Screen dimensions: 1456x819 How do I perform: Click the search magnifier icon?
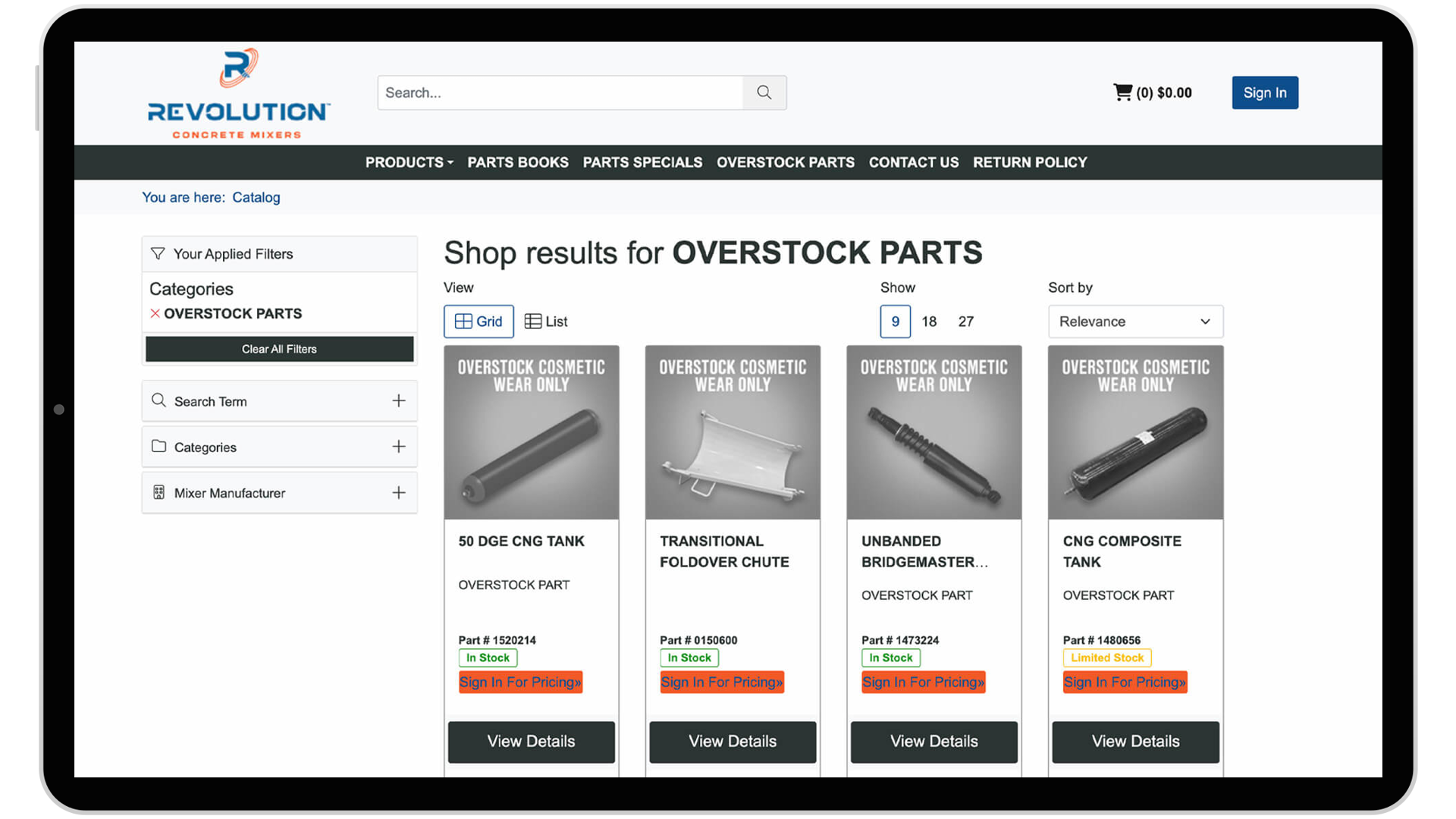[764, 92]
